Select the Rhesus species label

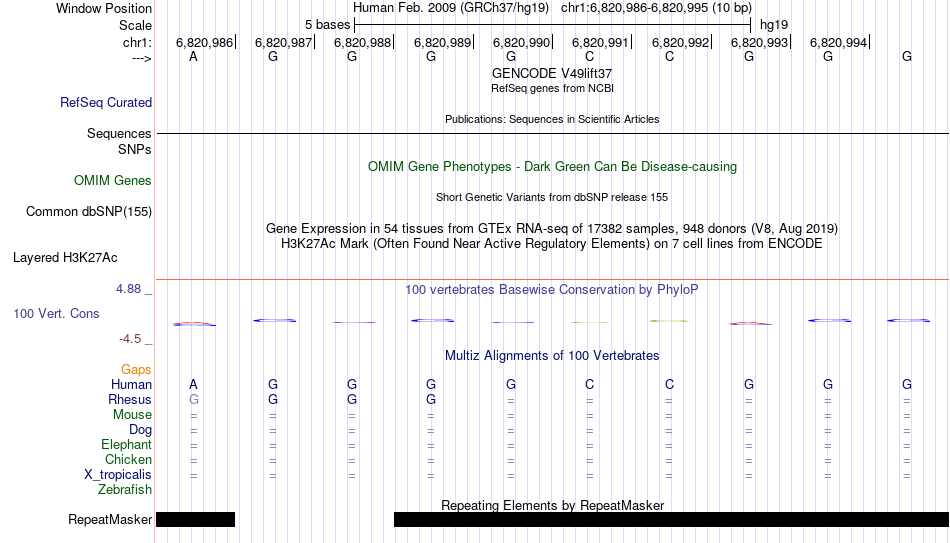coord(130,399)
